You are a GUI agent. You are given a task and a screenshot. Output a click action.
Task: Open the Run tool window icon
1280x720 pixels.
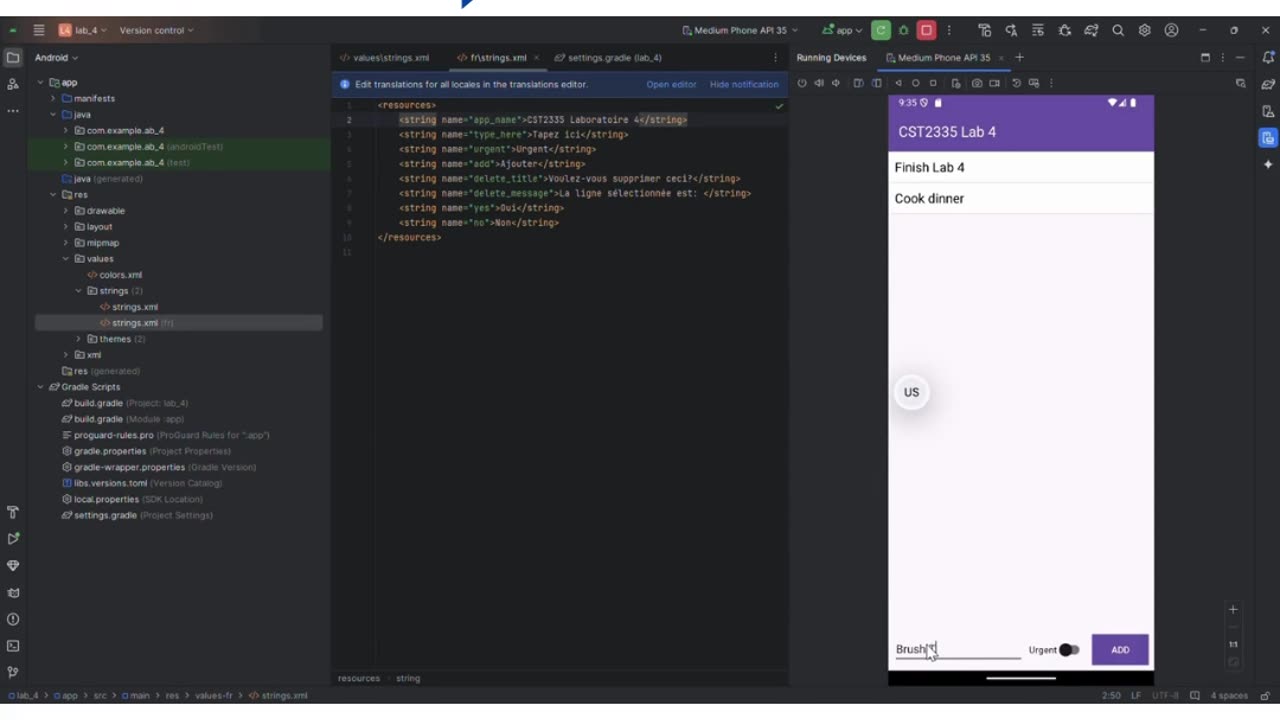(x=13, y=538)
